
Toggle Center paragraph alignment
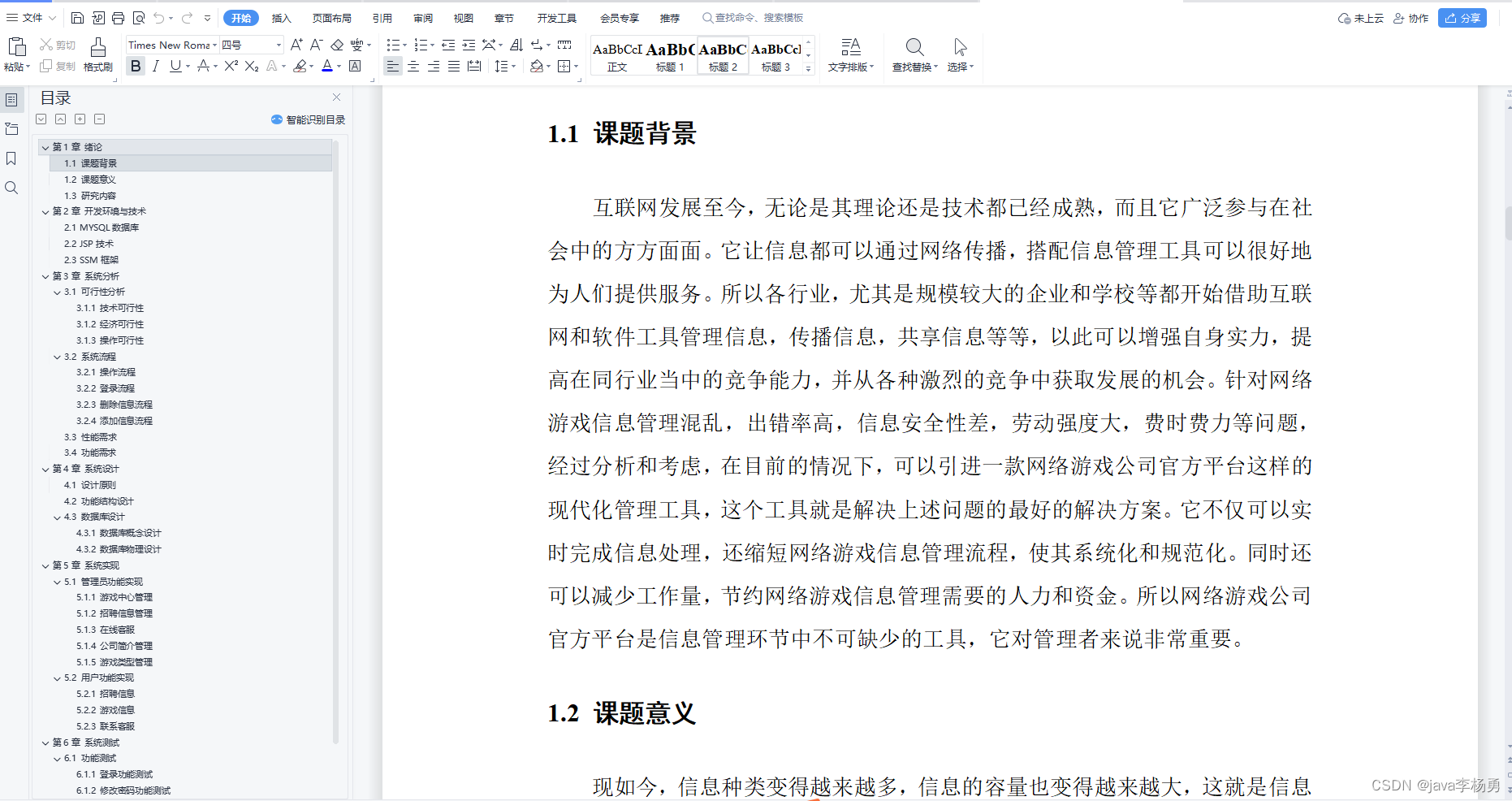click(x=413, y=66)
